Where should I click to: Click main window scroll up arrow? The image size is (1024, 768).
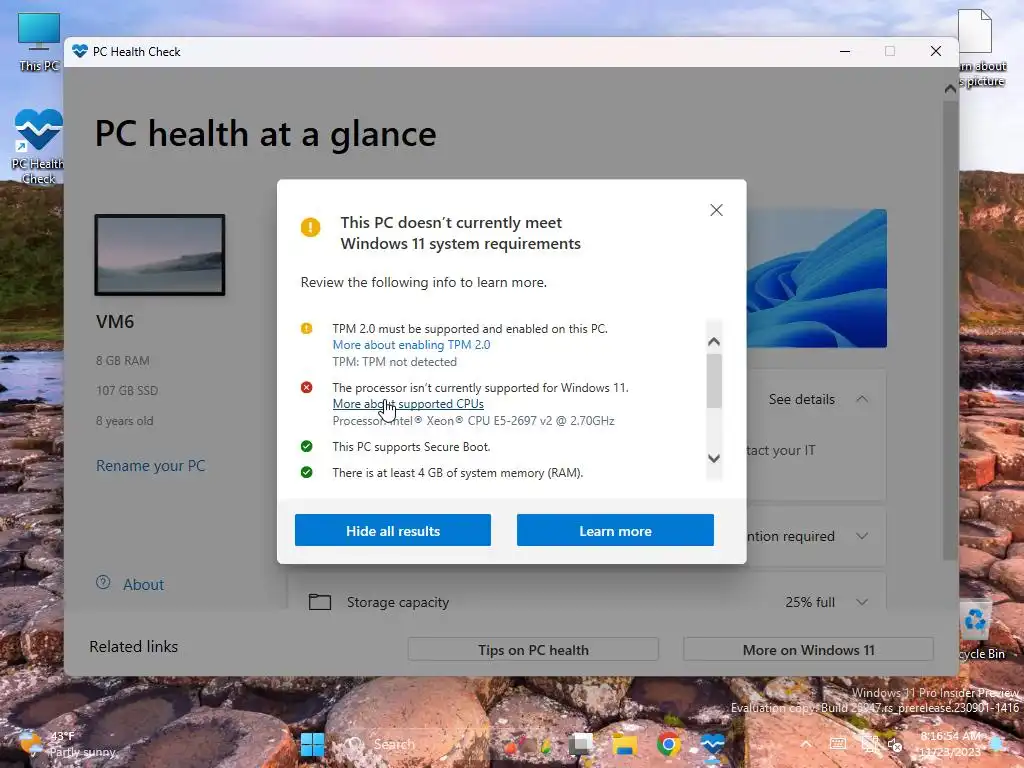point(950,89)
